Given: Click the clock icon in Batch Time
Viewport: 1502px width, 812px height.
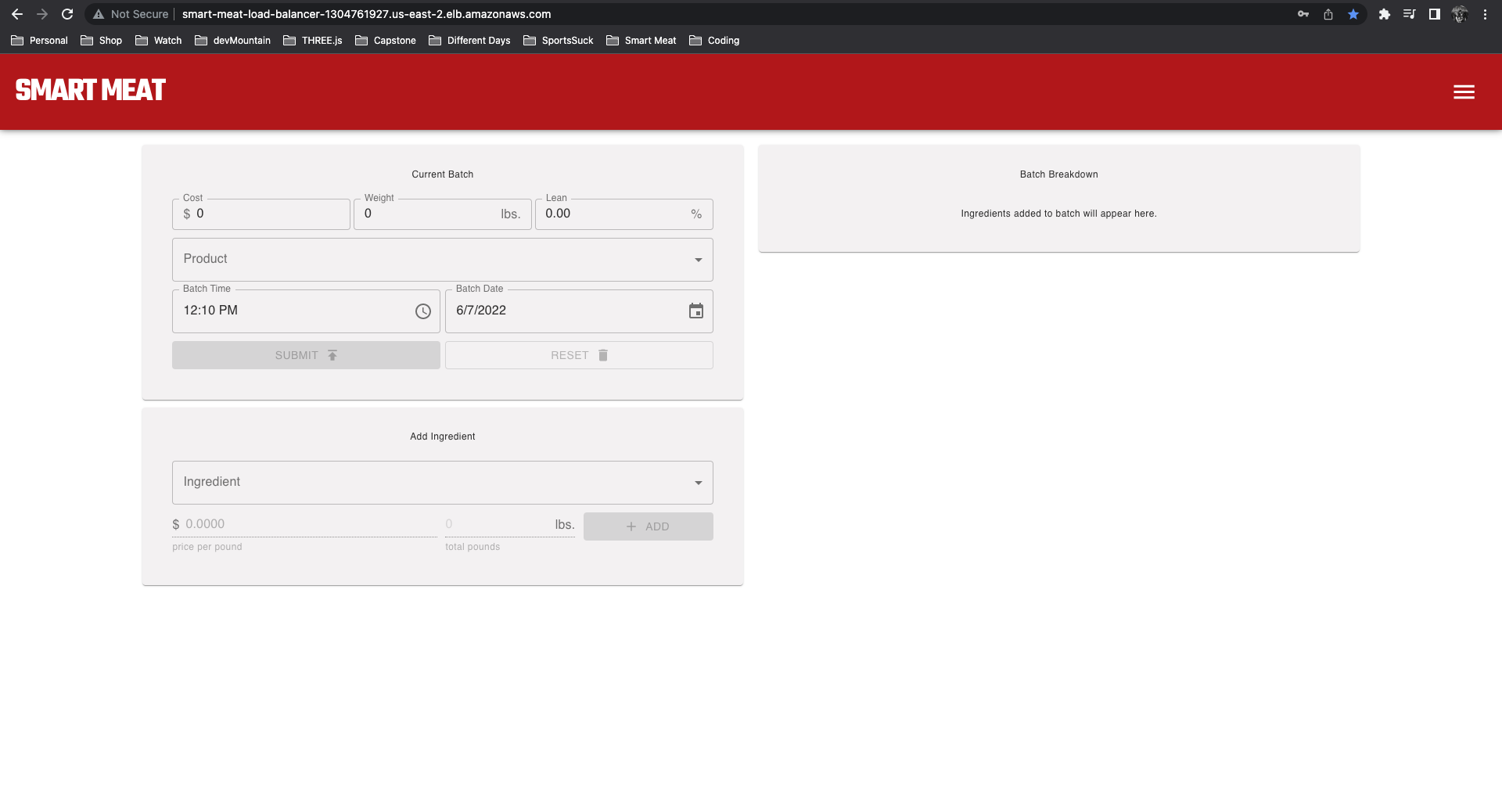Looking at the screenshot, I should point(423,311).
